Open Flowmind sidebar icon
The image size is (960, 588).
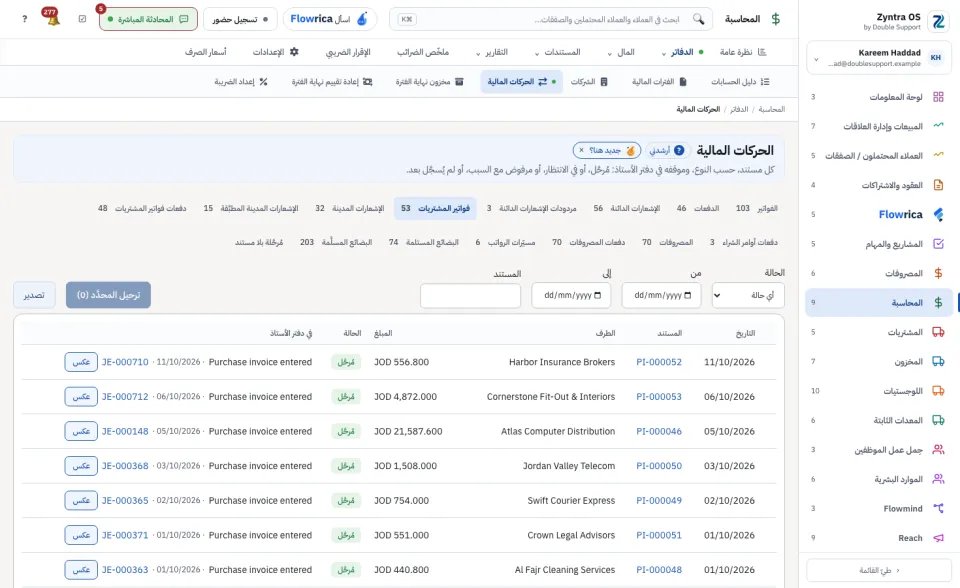tap(938, 508)
